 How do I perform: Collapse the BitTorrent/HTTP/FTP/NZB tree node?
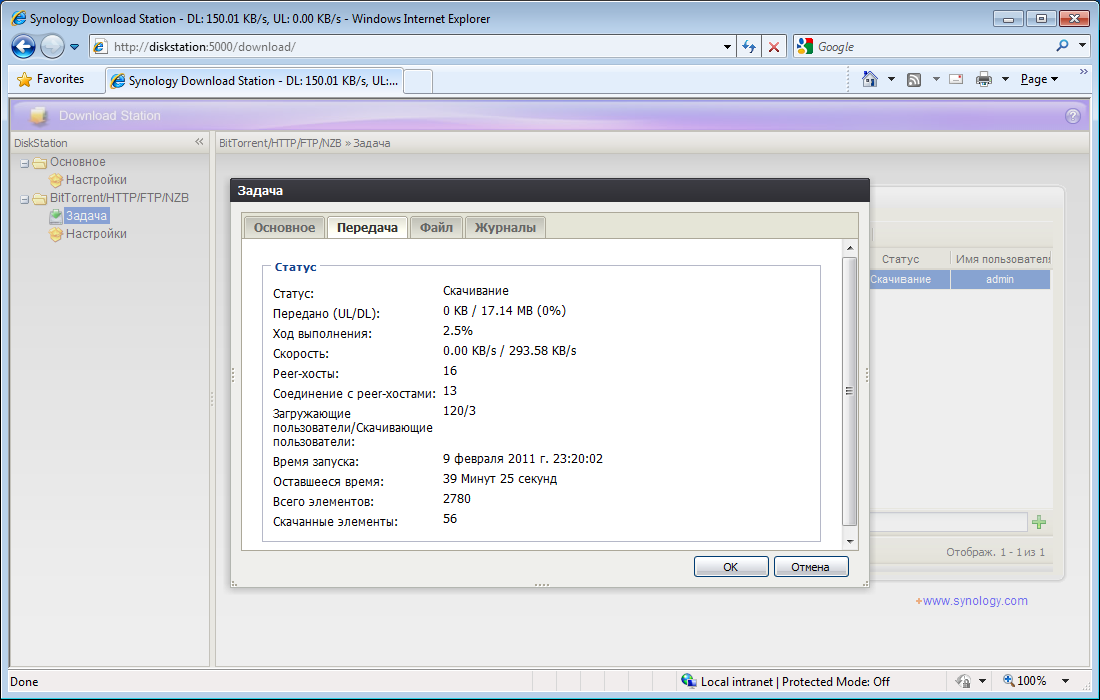[x=25, y=199]
